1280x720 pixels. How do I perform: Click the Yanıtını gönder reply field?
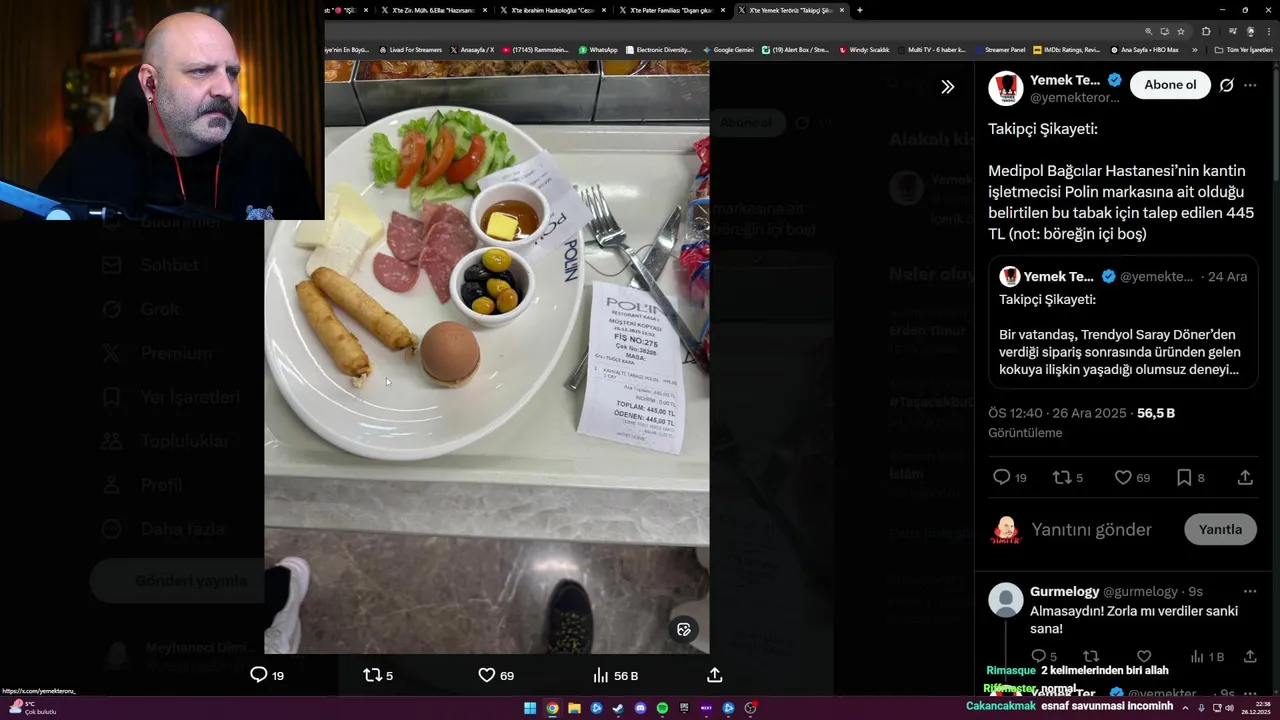pos(1091,530)
